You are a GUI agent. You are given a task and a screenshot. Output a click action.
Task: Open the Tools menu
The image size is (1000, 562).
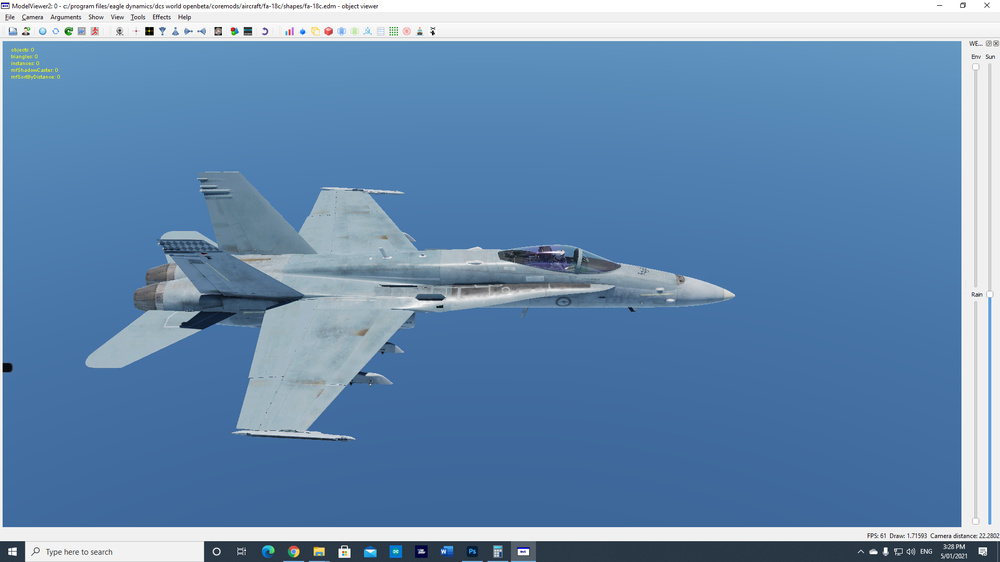(138, 17)
